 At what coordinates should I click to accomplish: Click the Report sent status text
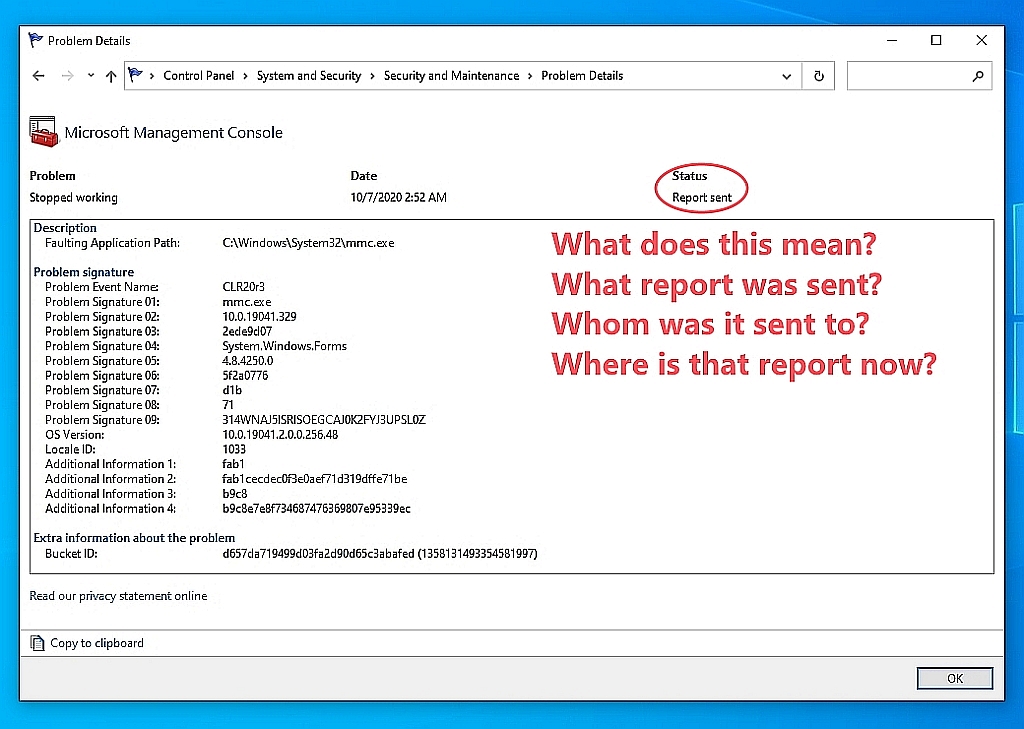[x=702, y=198]
